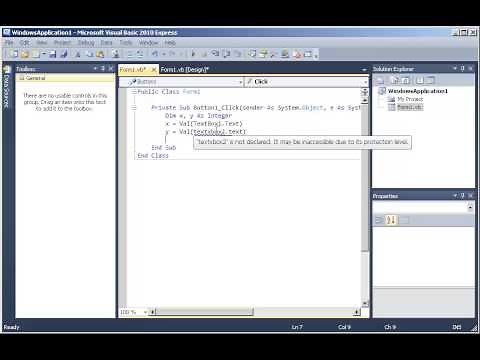Open the Toolbox window position dropdown
The height and width of the screenshot is (360, 480).
[95, 68]
